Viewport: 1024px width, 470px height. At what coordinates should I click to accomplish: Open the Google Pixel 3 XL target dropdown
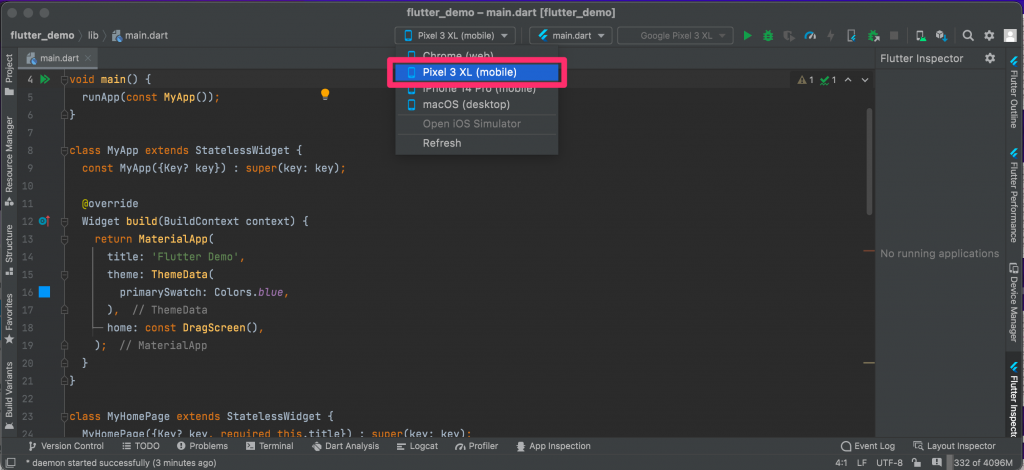click(675, 36)
